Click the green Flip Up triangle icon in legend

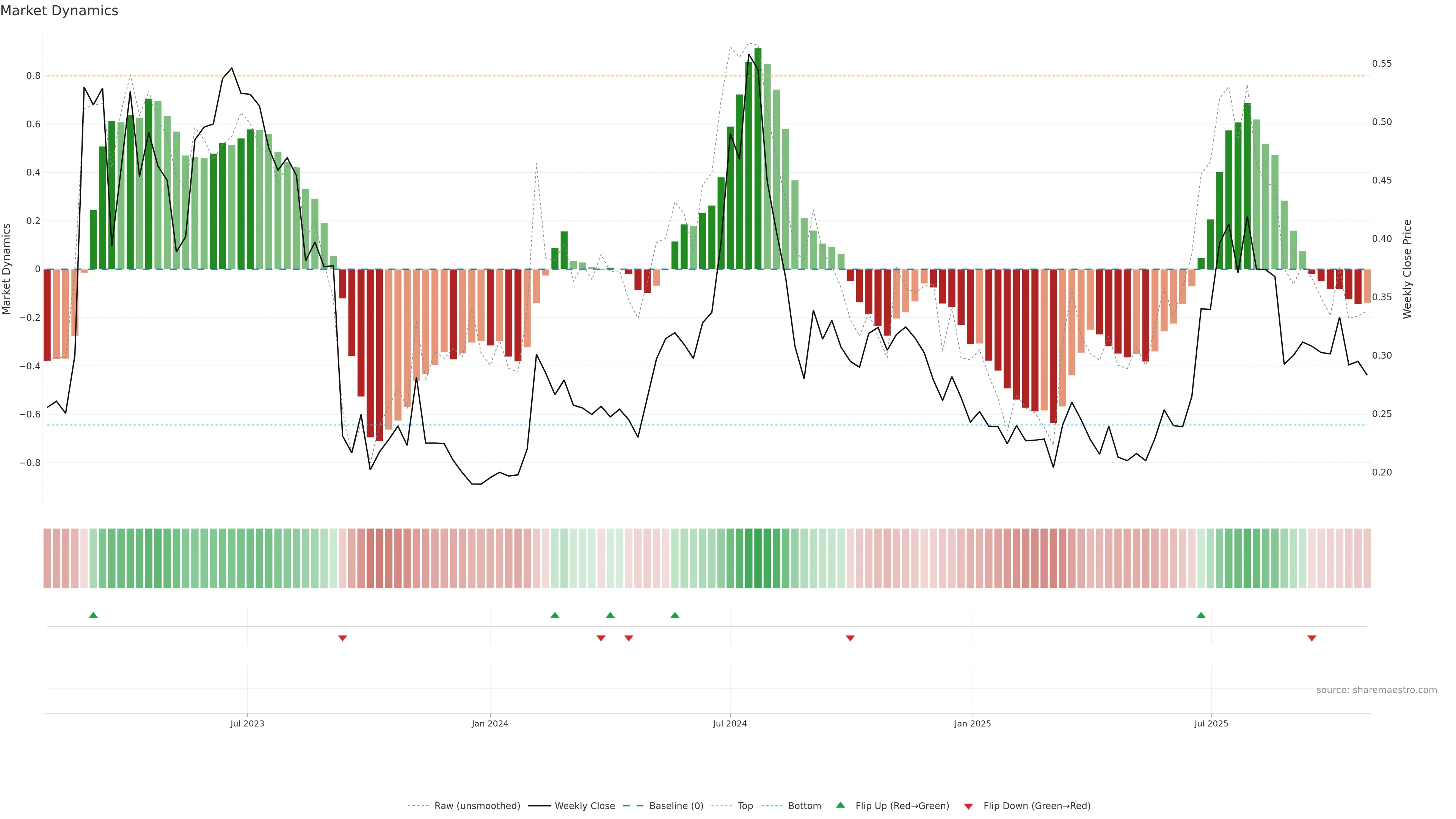(841, 805)
